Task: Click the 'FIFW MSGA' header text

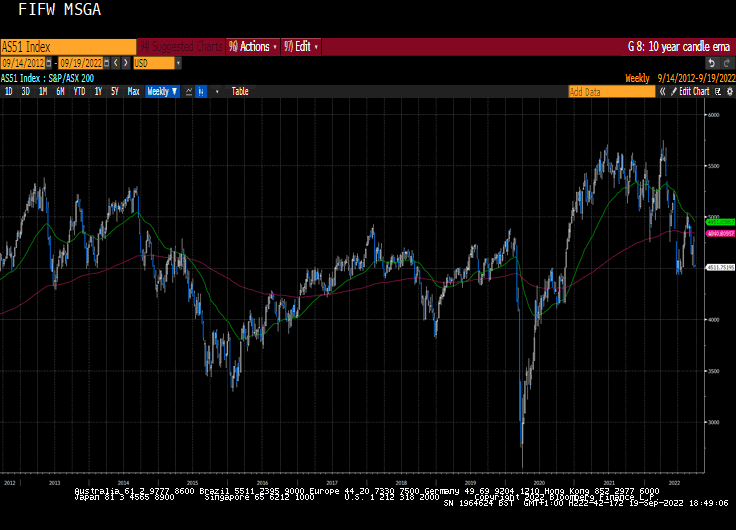Action: tap(59, 10)
